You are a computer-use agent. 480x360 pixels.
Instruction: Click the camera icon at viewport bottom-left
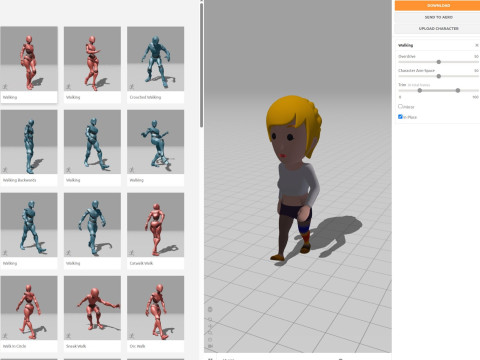pyautogui.click(x=210, y=346)
